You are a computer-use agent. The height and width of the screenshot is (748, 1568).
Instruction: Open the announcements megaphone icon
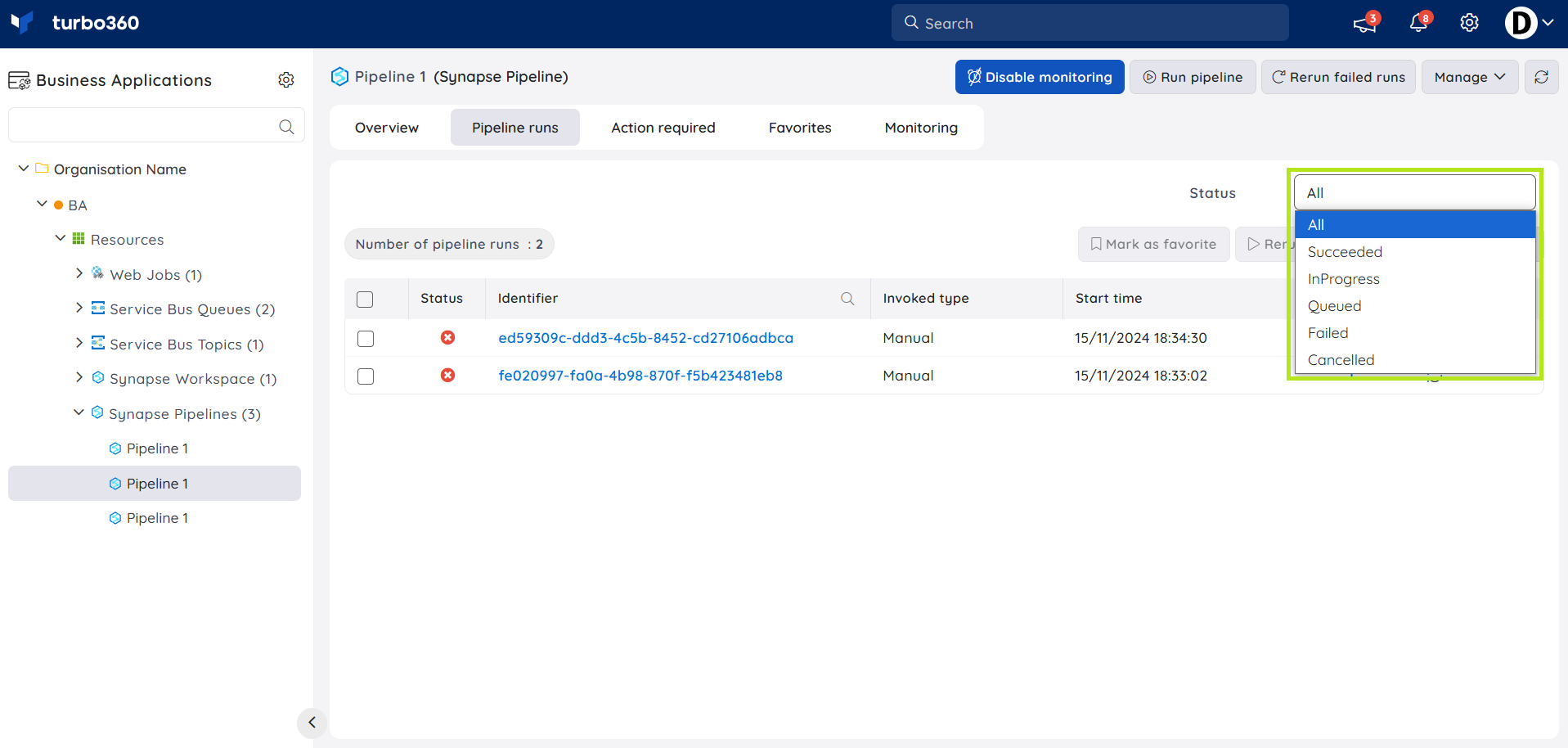point(1365,23)
